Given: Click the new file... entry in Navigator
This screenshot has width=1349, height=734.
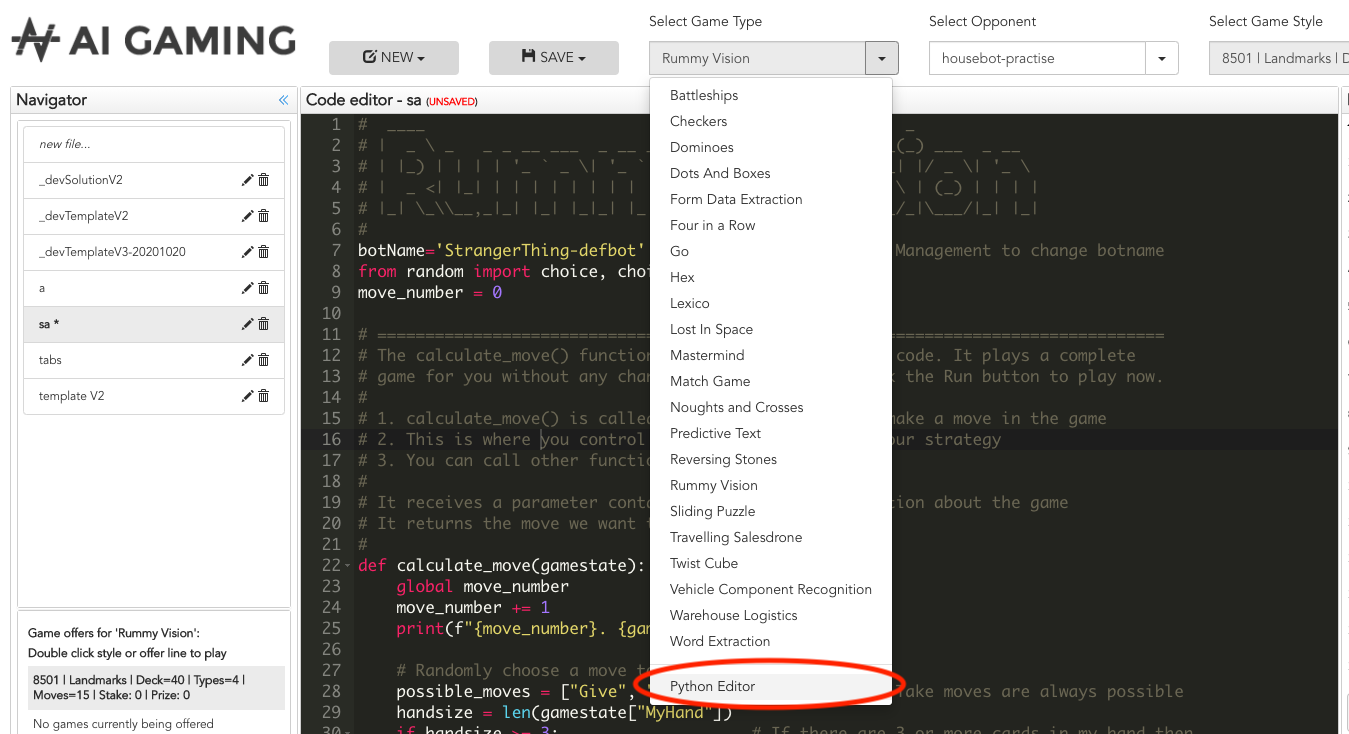Looking at the screenshot, I should pyautogui.click(x=154, y=144).
